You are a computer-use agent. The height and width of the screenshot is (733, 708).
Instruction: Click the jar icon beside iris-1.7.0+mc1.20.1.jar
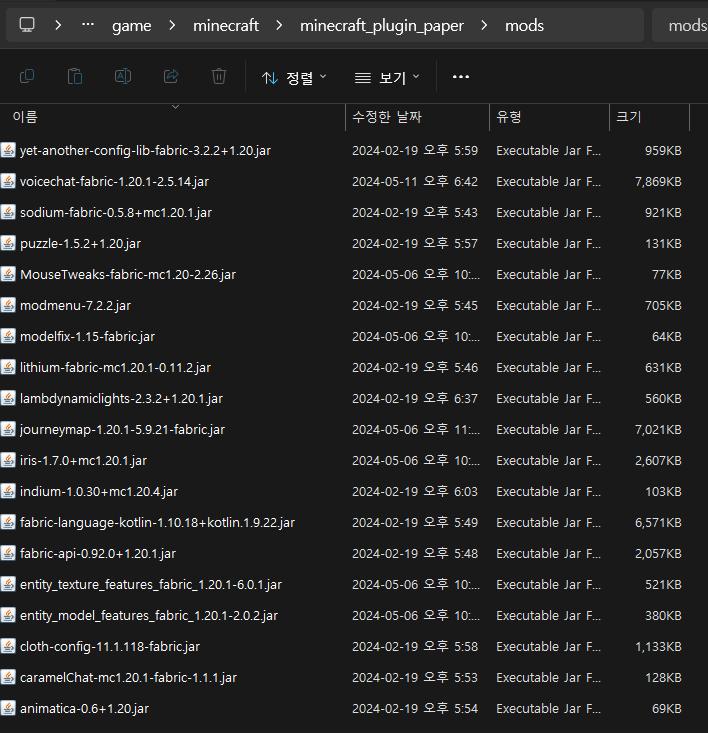pyautogui.click(x=9, y=461)
